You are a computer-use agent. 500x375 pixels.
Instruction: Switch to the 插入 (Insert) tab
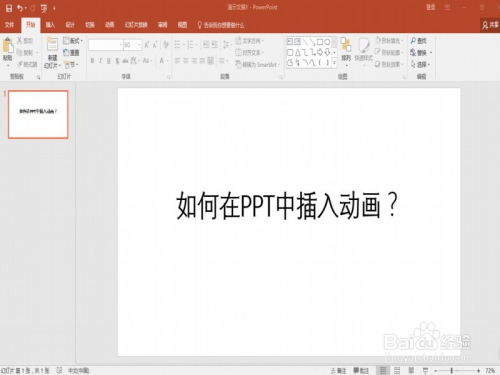pyautogui.click(x=50, y=25)
